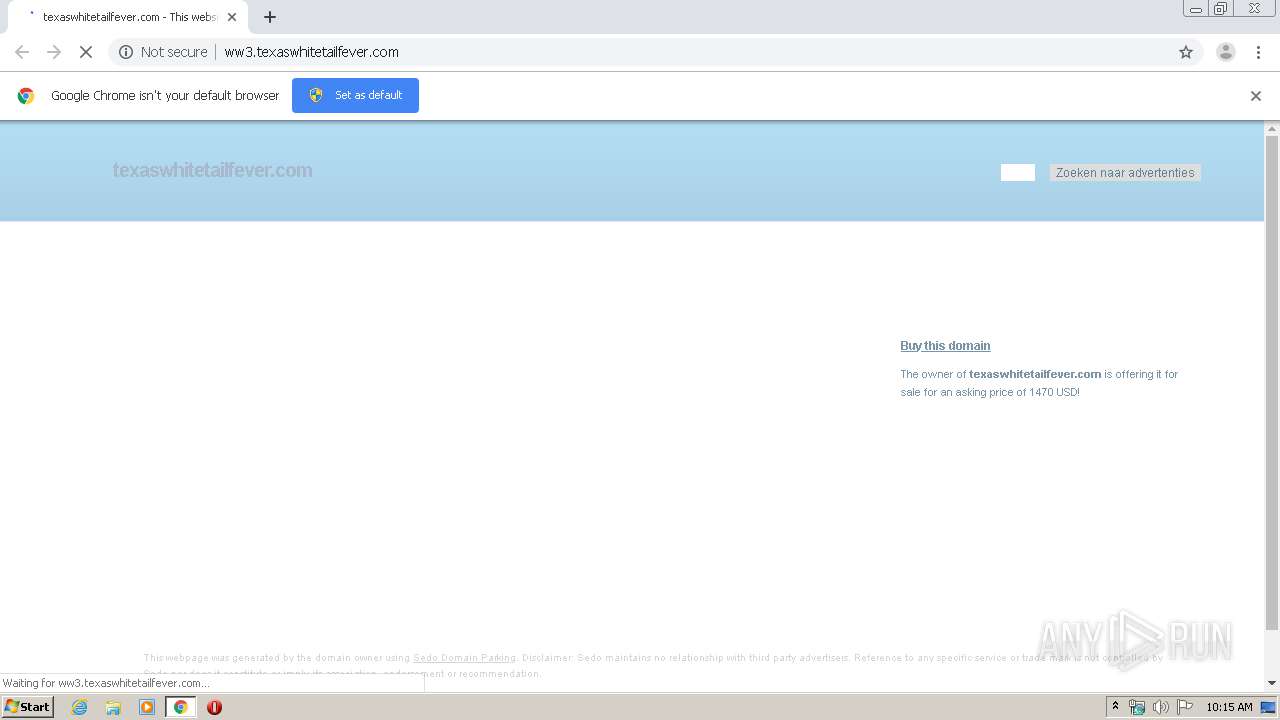Click the search input box on page
This screenshot has height=720, width=1280.
click(1018, 172)
